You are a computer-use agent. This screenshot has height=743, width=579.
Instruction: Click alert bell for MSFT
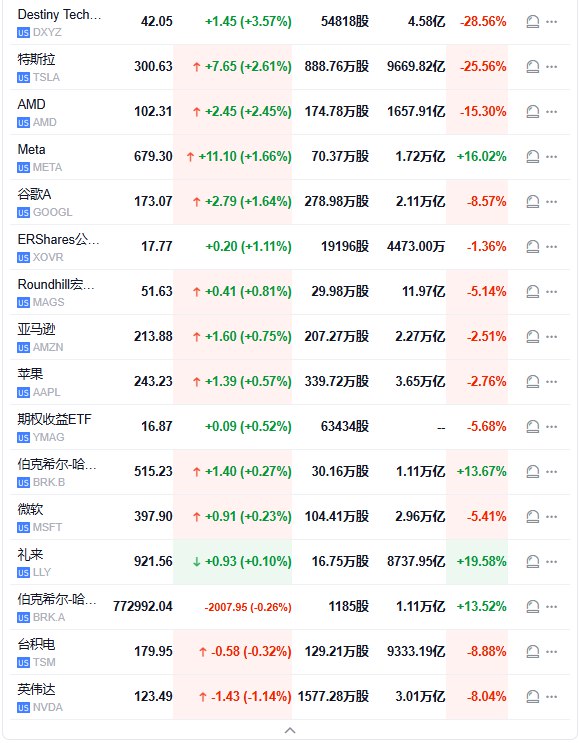pos(533,517)
